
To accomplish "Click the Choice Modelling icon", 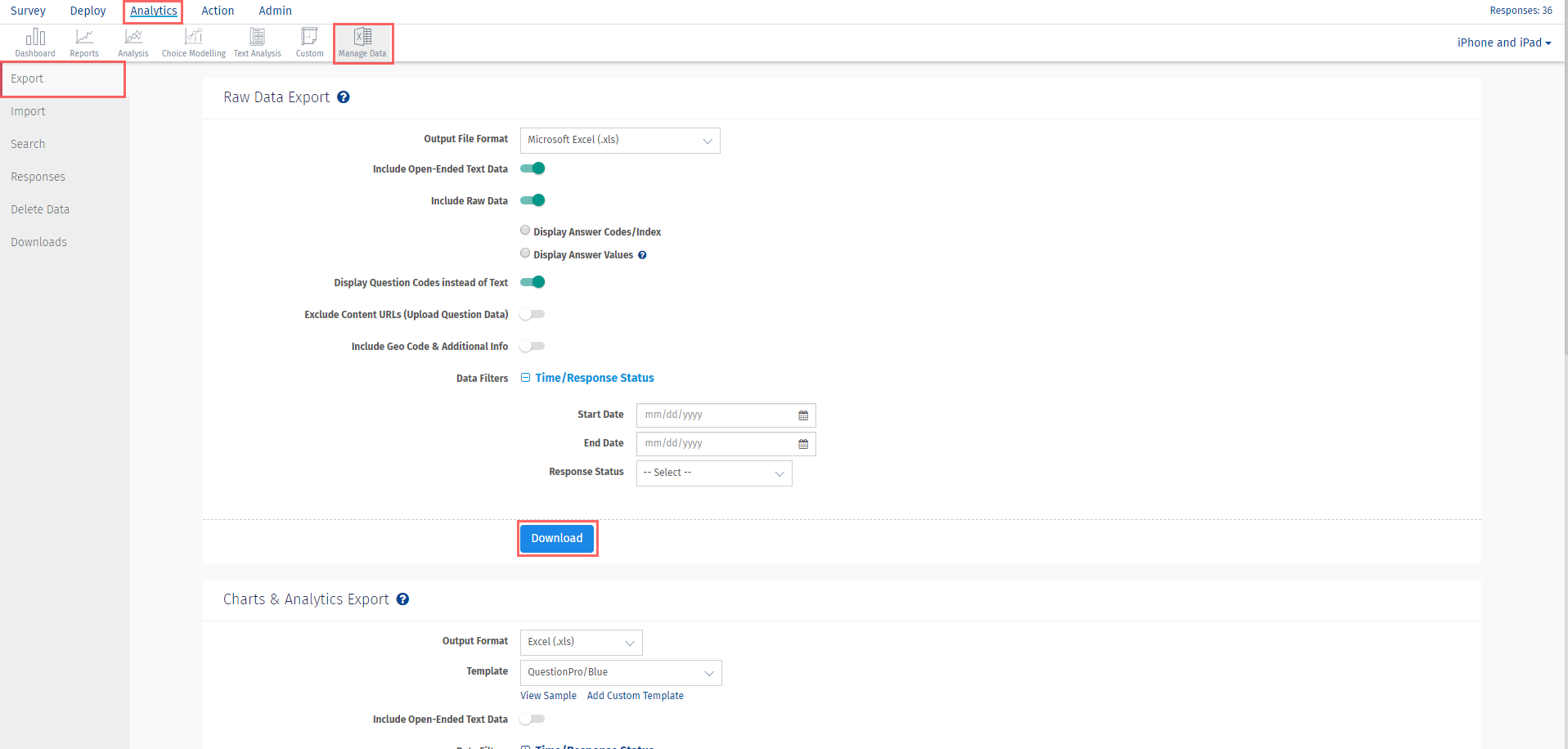I will (193, 42).
